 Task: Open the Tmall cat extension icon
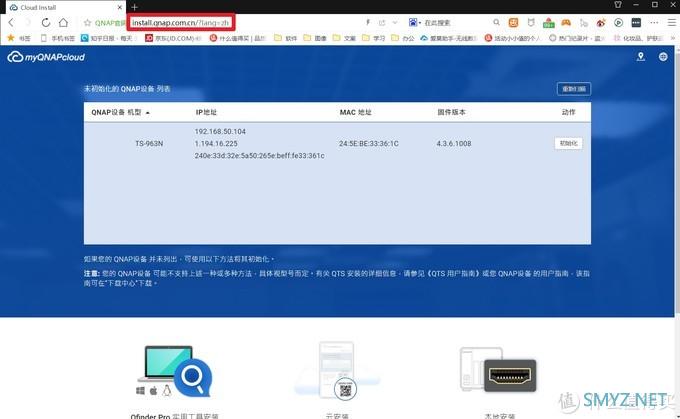point(531,22)
